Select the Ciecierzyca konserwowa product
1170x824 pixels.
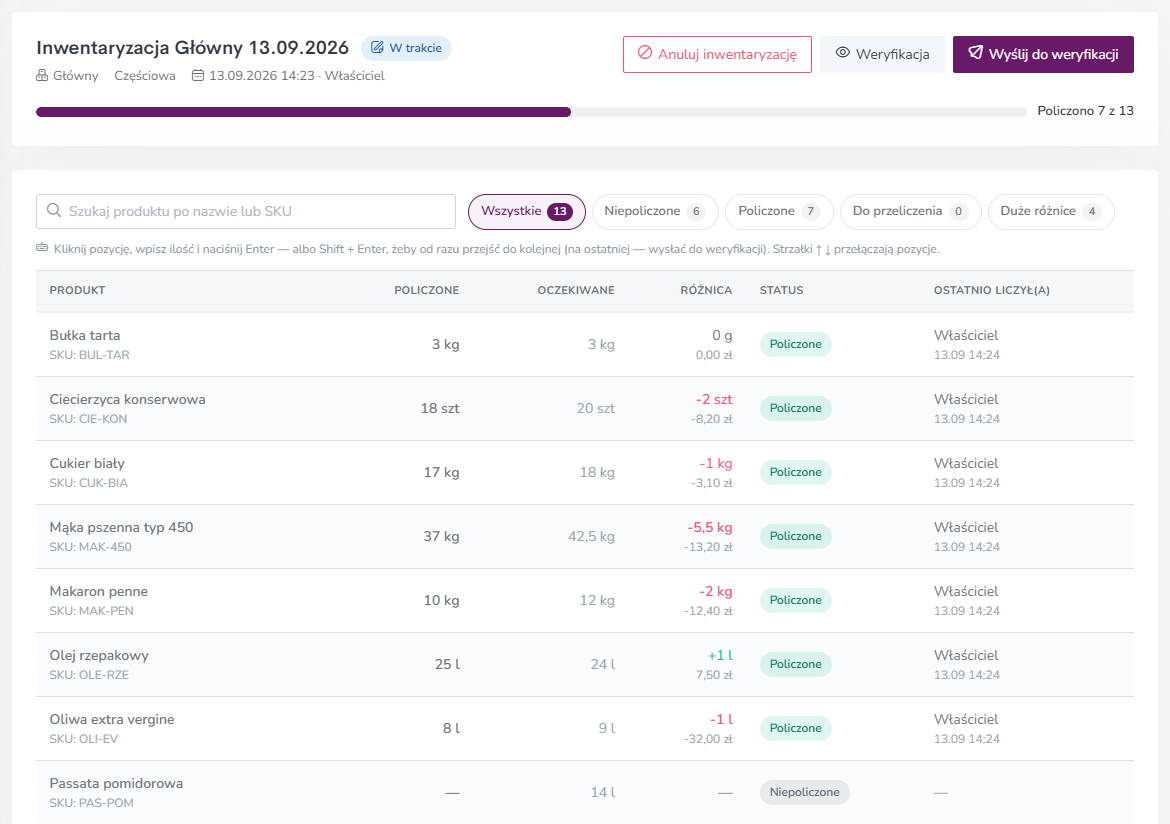coord(585,408)
